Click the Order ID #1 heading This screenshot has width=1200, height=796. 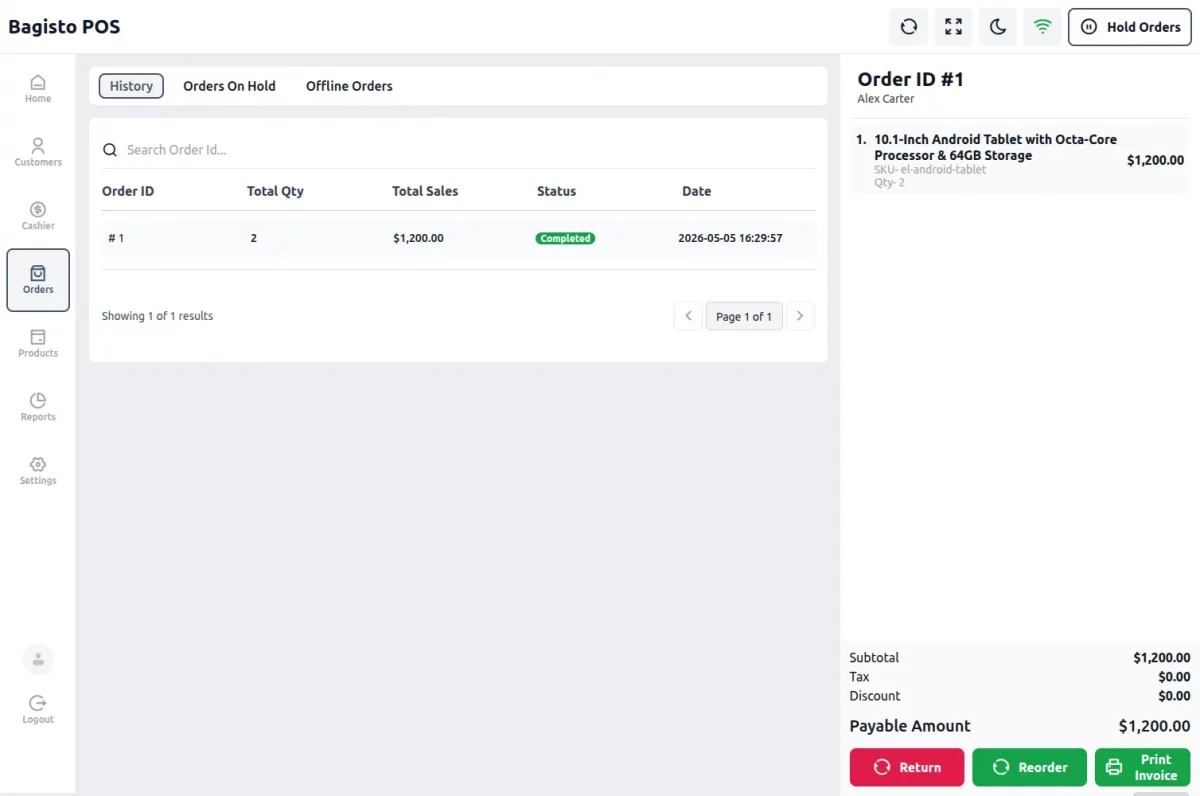click(910, 79)
